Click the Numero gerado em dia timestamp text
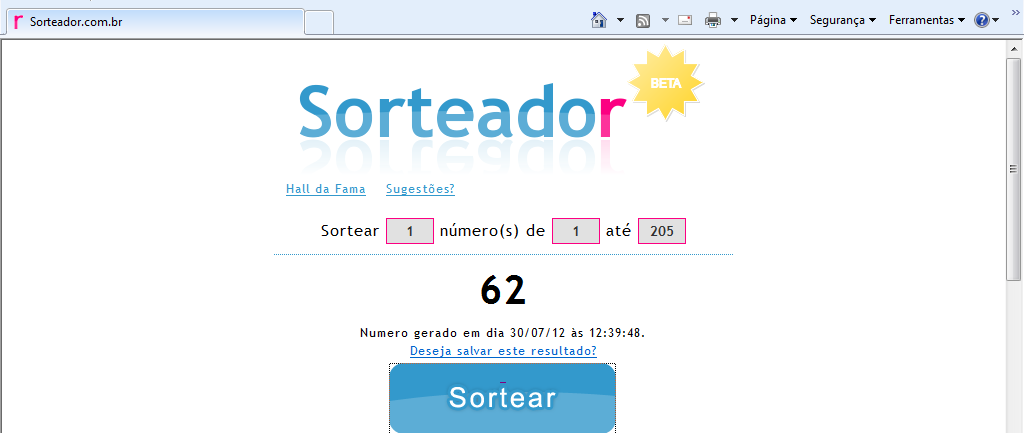This screenshot has width=1024, height=433. pyautogui.click(x=503, y=333)
